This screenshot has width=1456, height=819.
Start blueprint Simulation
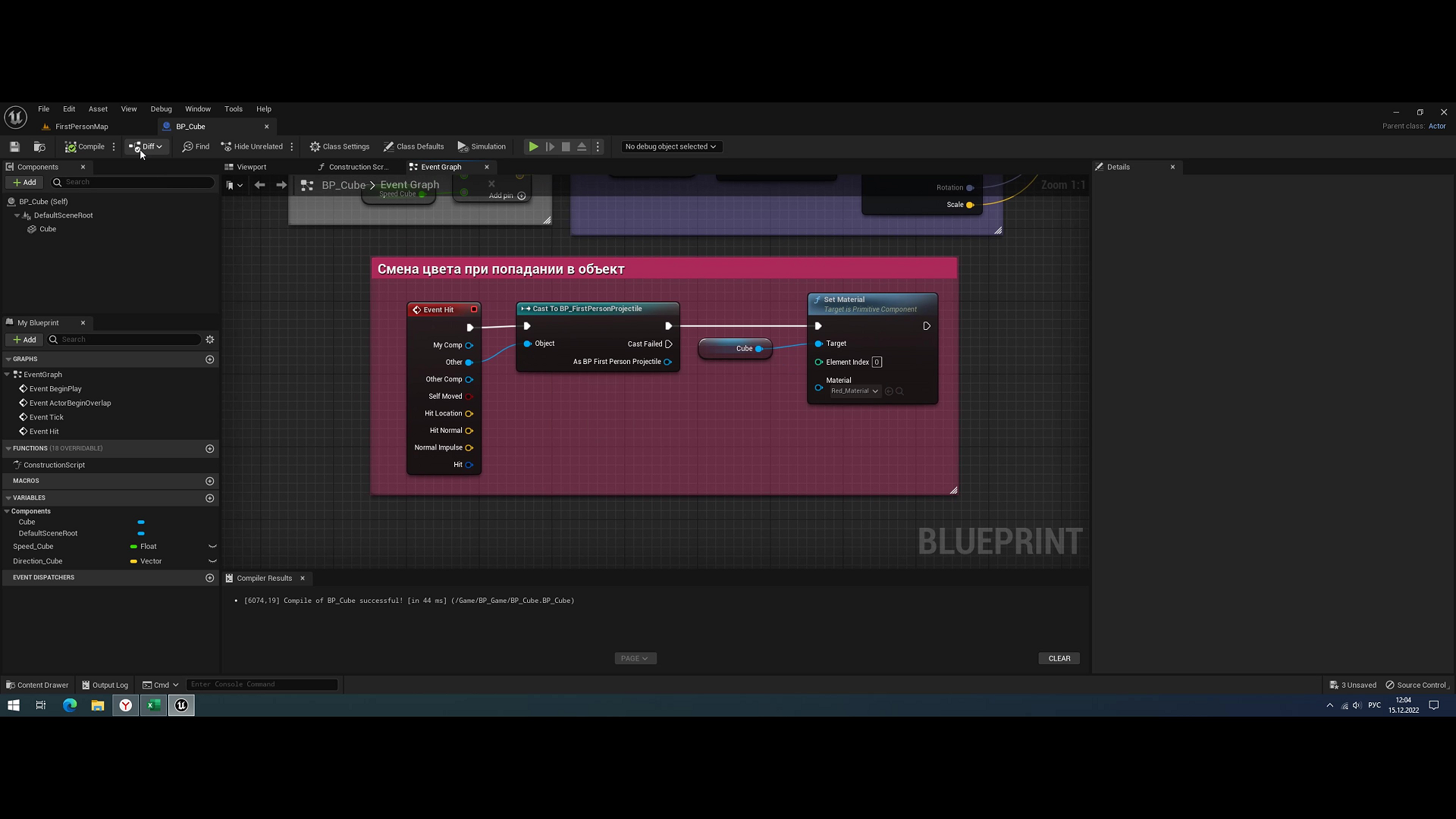[482, 146]
